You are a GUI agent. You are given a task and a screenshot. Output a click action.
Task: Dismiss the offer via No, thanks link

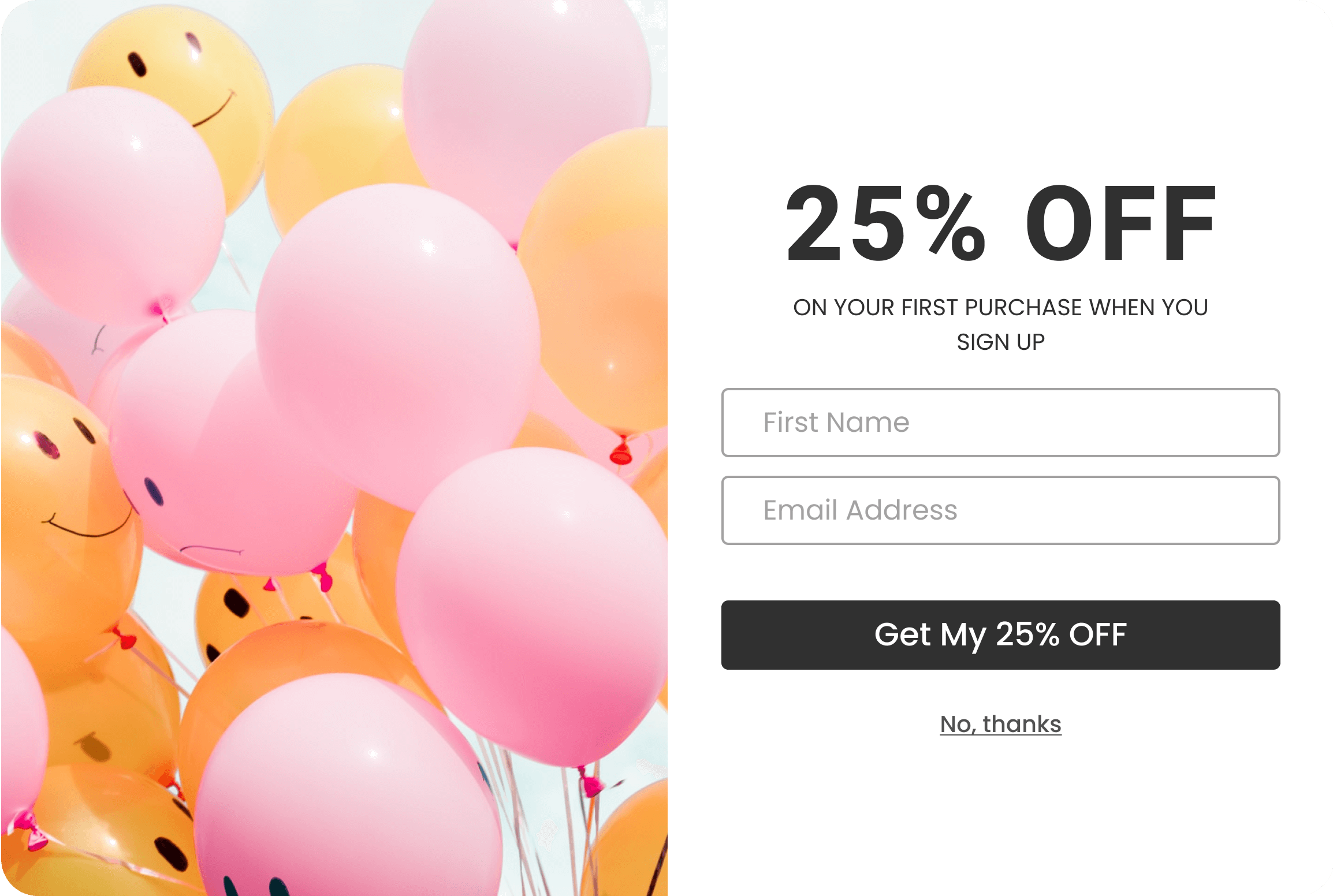click(1000, 725)
